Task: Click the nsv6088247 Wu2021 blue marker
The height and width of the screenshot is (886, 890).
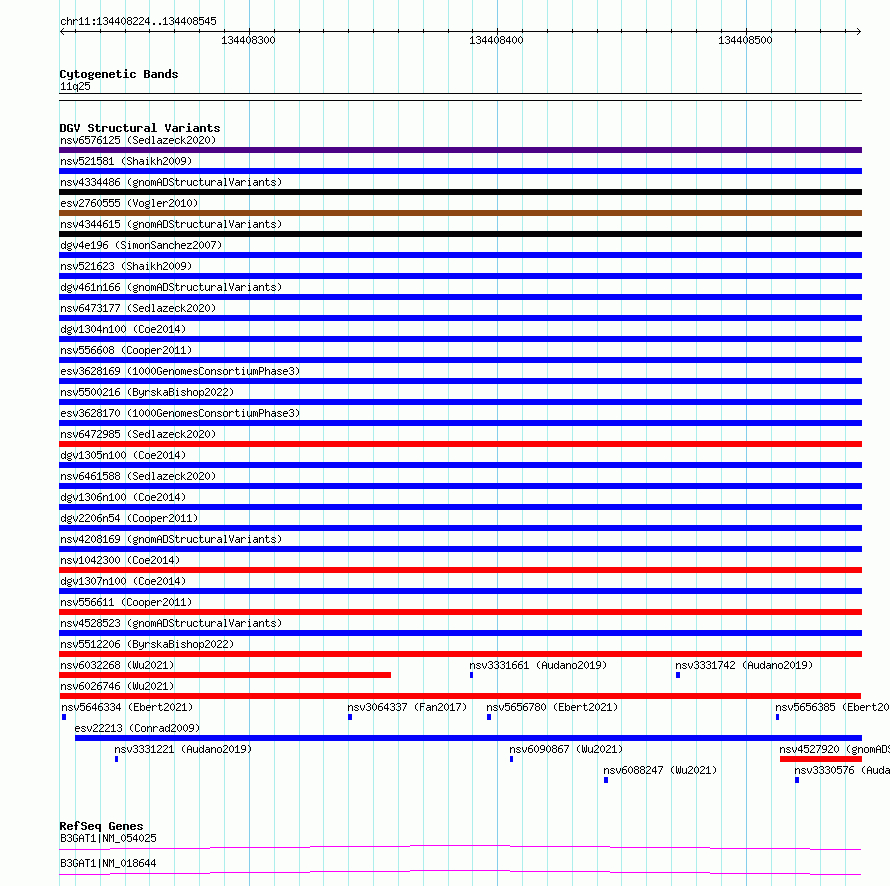Action: point(606,780)
